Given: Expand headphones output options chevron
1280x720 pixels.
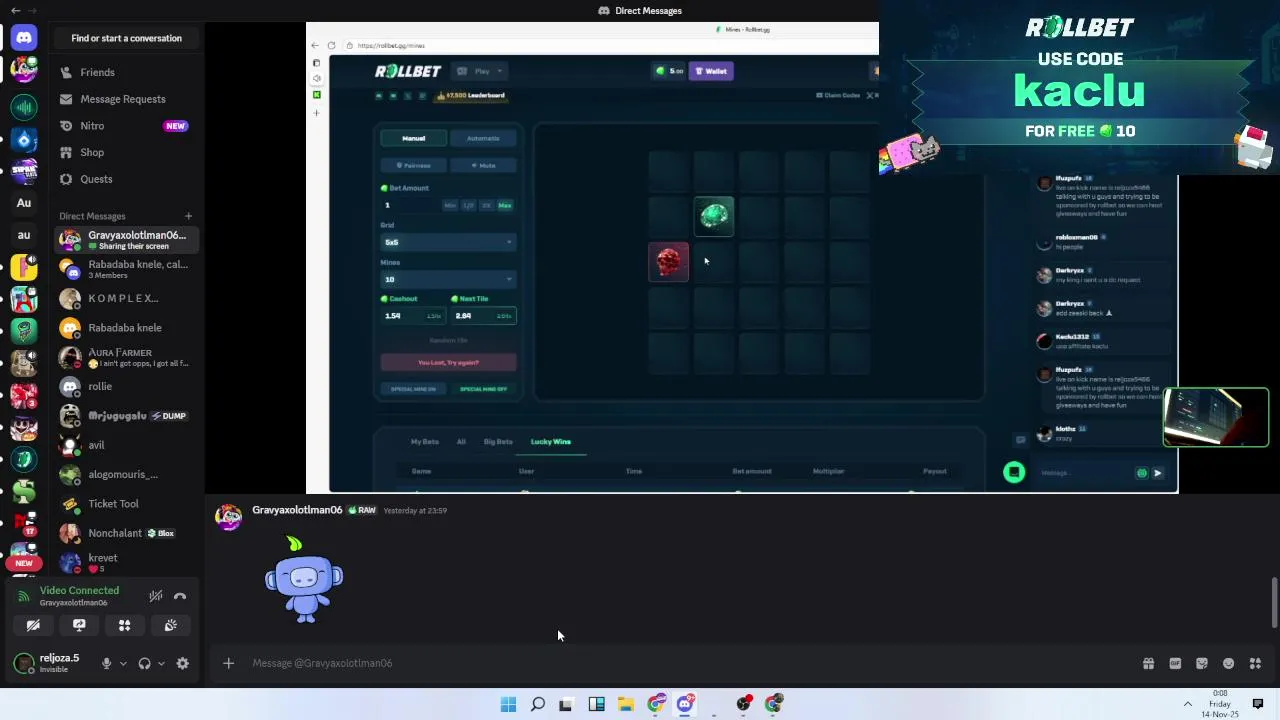Looking at the screenshot, I should point(161,663).
